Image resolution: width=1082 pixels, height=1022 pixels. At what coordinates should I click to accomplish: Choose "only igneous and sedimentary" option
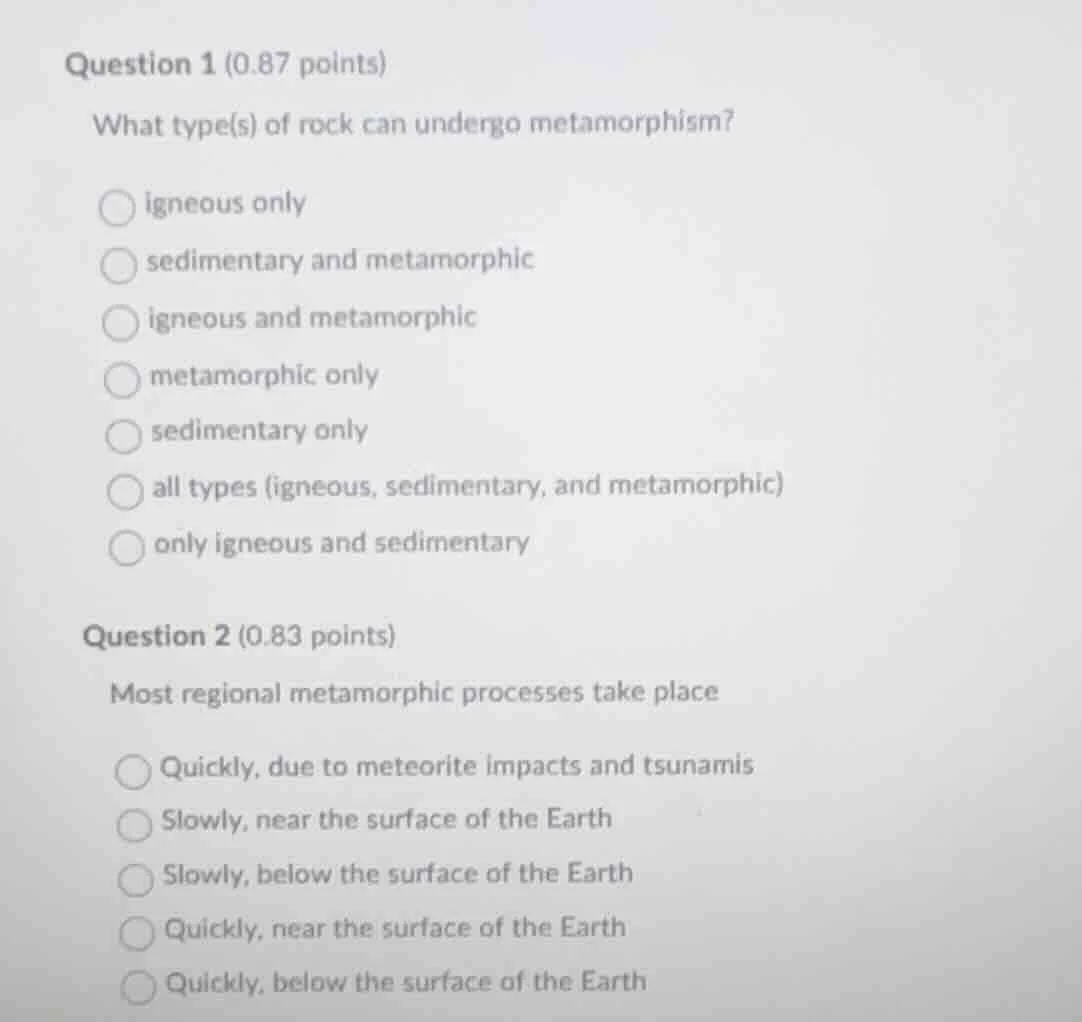[128, 548]
